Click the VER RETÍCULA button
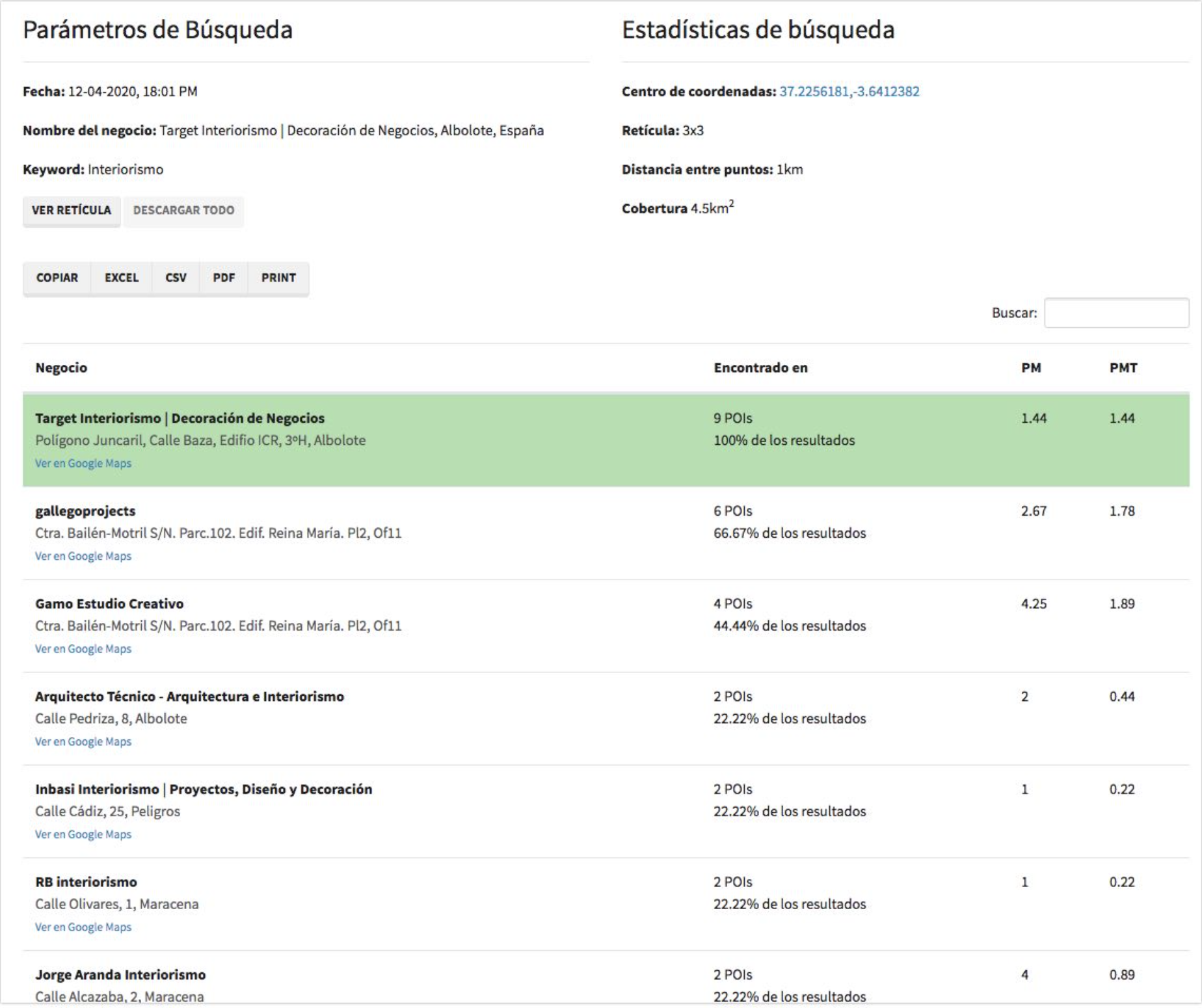Screen dimensions: 1202x1008 pos(72,211)
